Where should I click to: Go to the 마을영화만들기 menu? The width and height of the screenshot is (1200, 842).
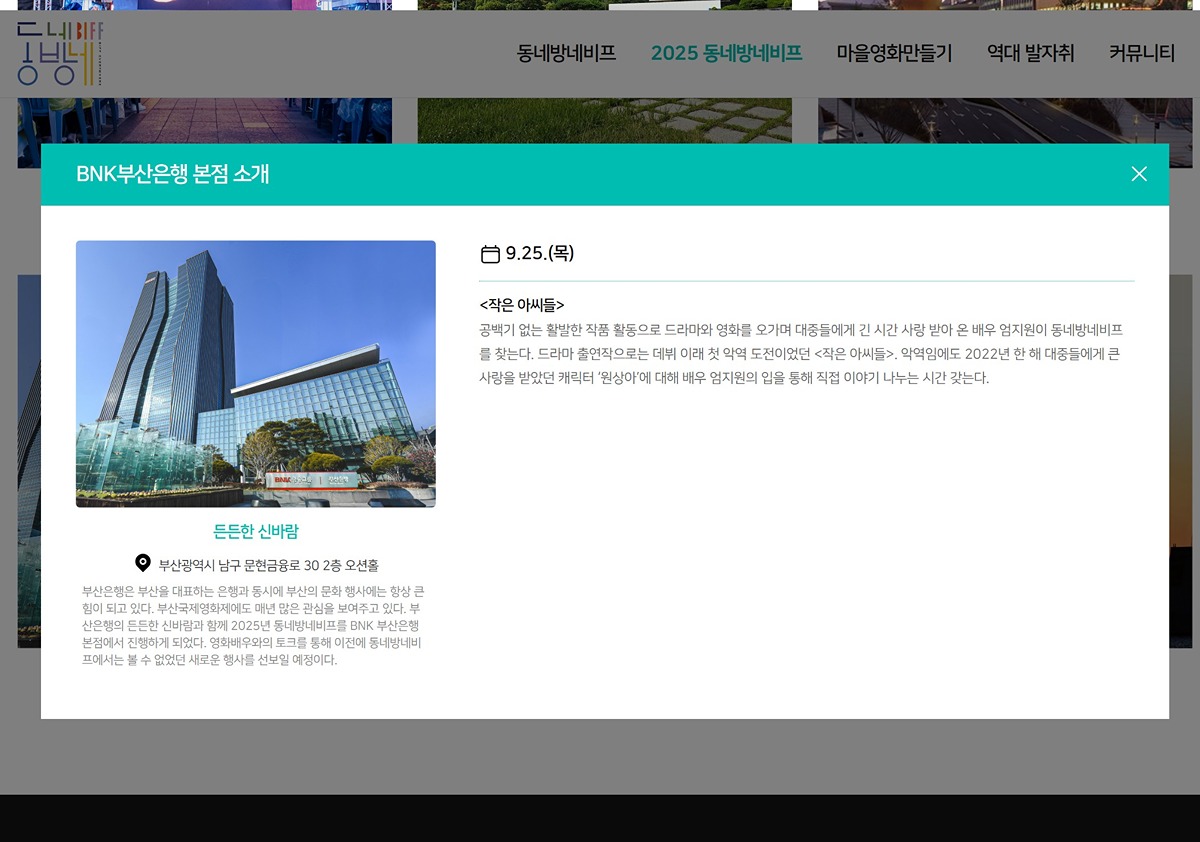pyautogui.click(x=894, y=54)
